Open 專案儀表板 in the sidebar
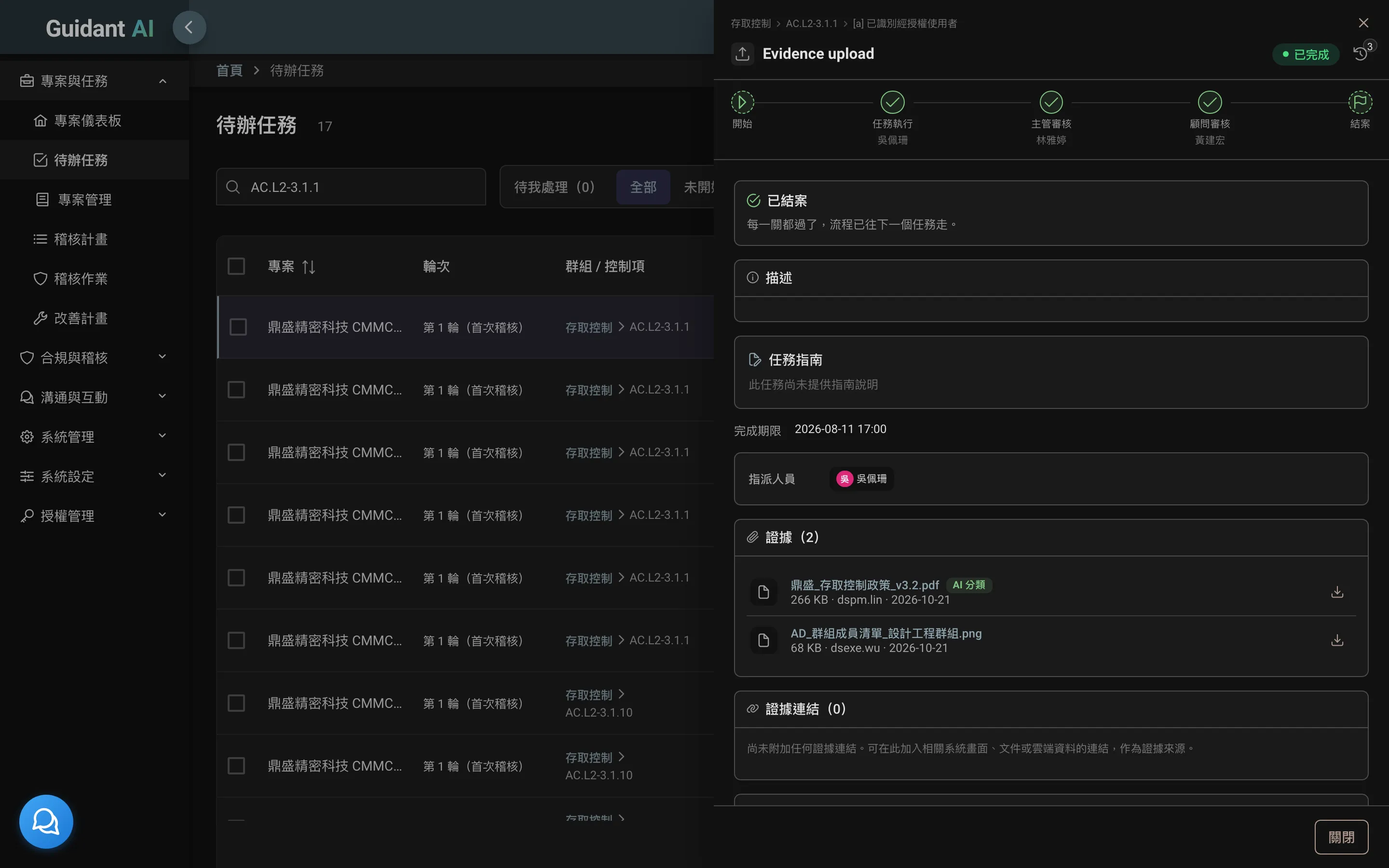 click(94, 121)
